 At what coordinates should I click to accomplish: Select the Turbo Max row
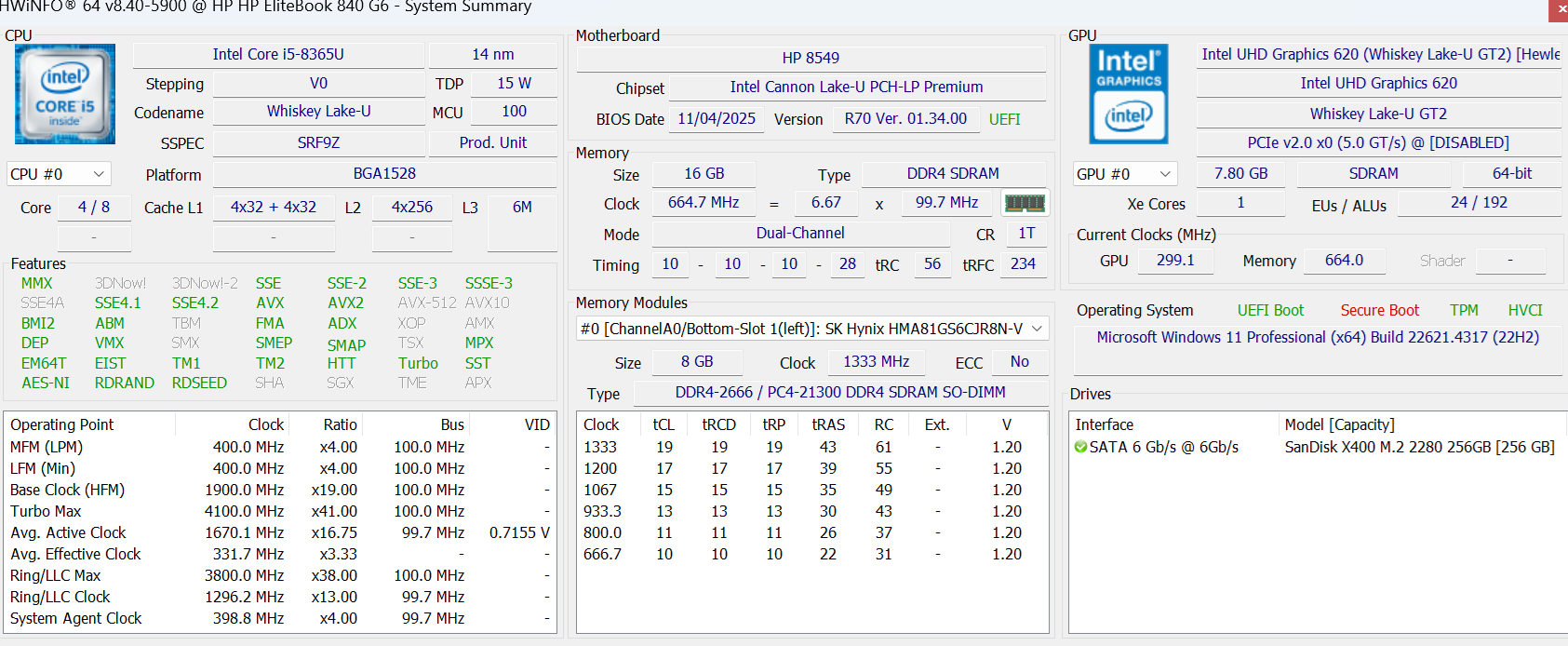[x=279, y=511]
